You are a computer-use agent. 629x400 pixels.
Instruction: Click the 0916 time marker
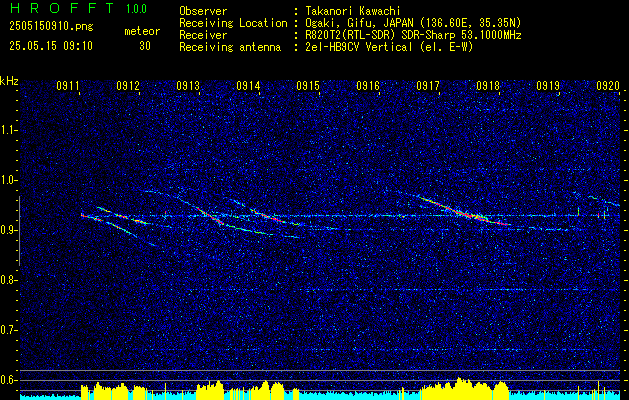[368, 85]
